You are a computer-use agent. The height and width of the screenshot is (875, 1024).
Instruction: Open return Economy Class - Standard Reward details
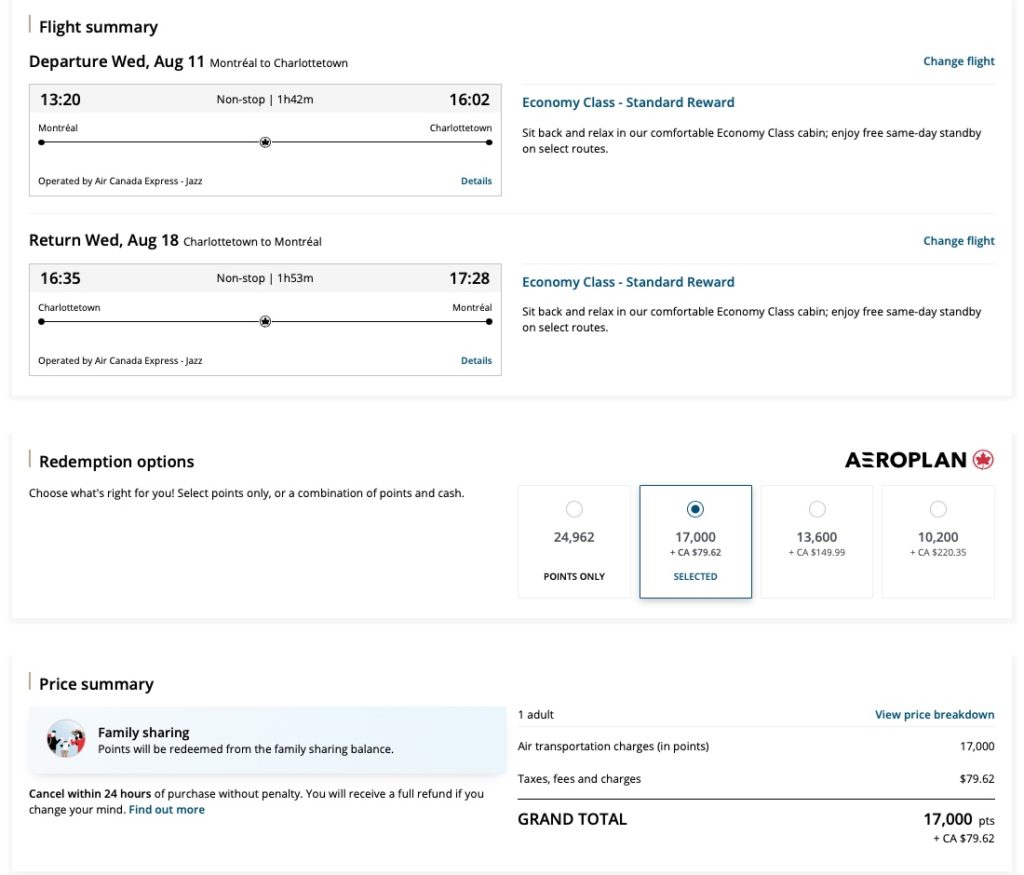tap(627, 281)
